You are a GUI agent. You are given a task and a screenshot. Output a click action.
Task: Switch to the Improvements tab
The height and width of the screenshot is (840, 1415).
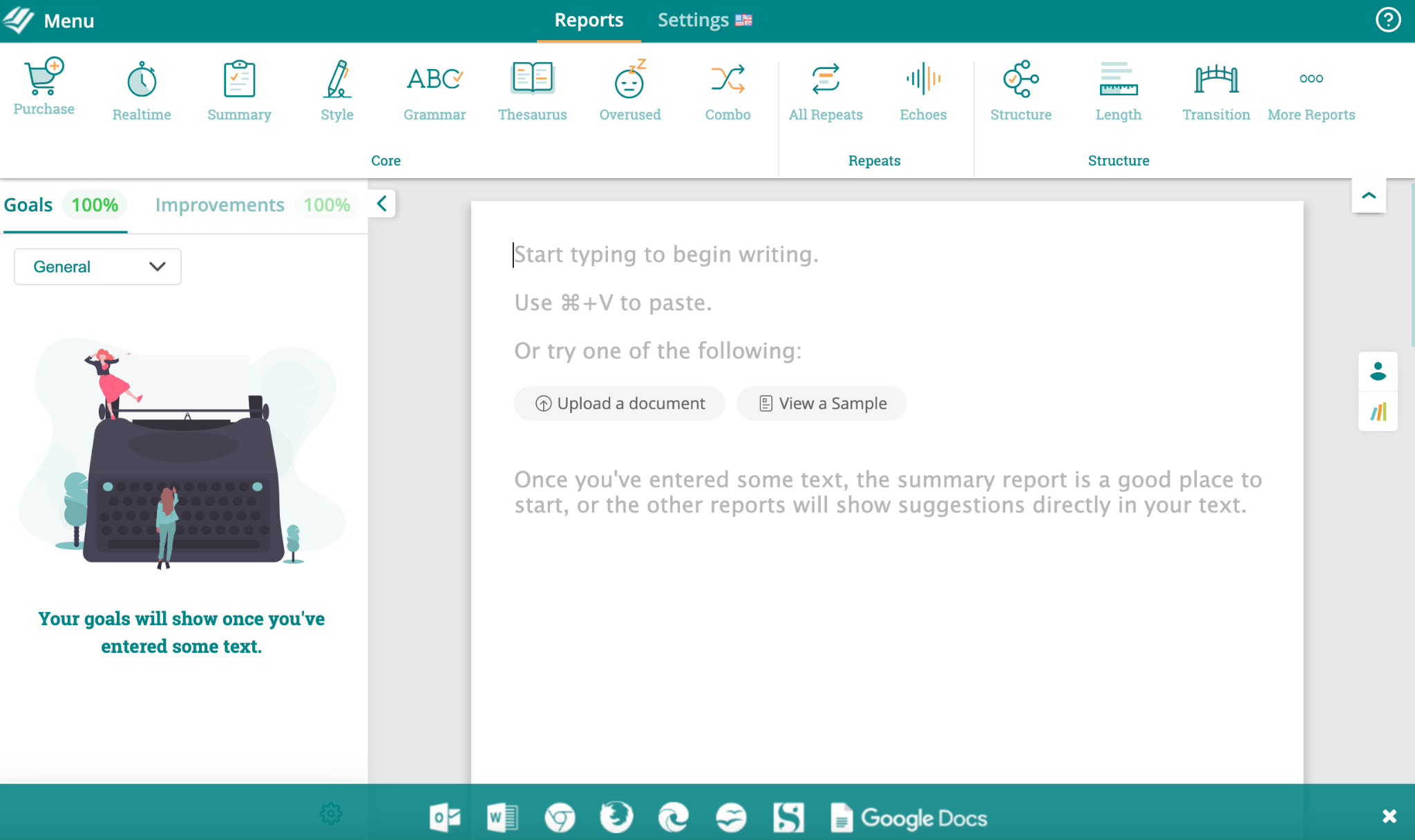pyautogui.click(x=220, y=205)
